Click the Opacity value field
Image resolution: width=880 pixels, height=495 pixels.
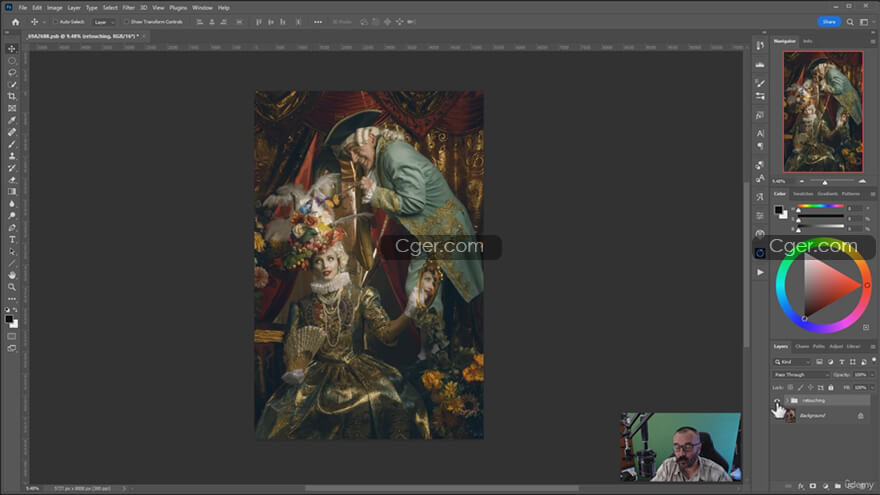click(x=860, y=374)
